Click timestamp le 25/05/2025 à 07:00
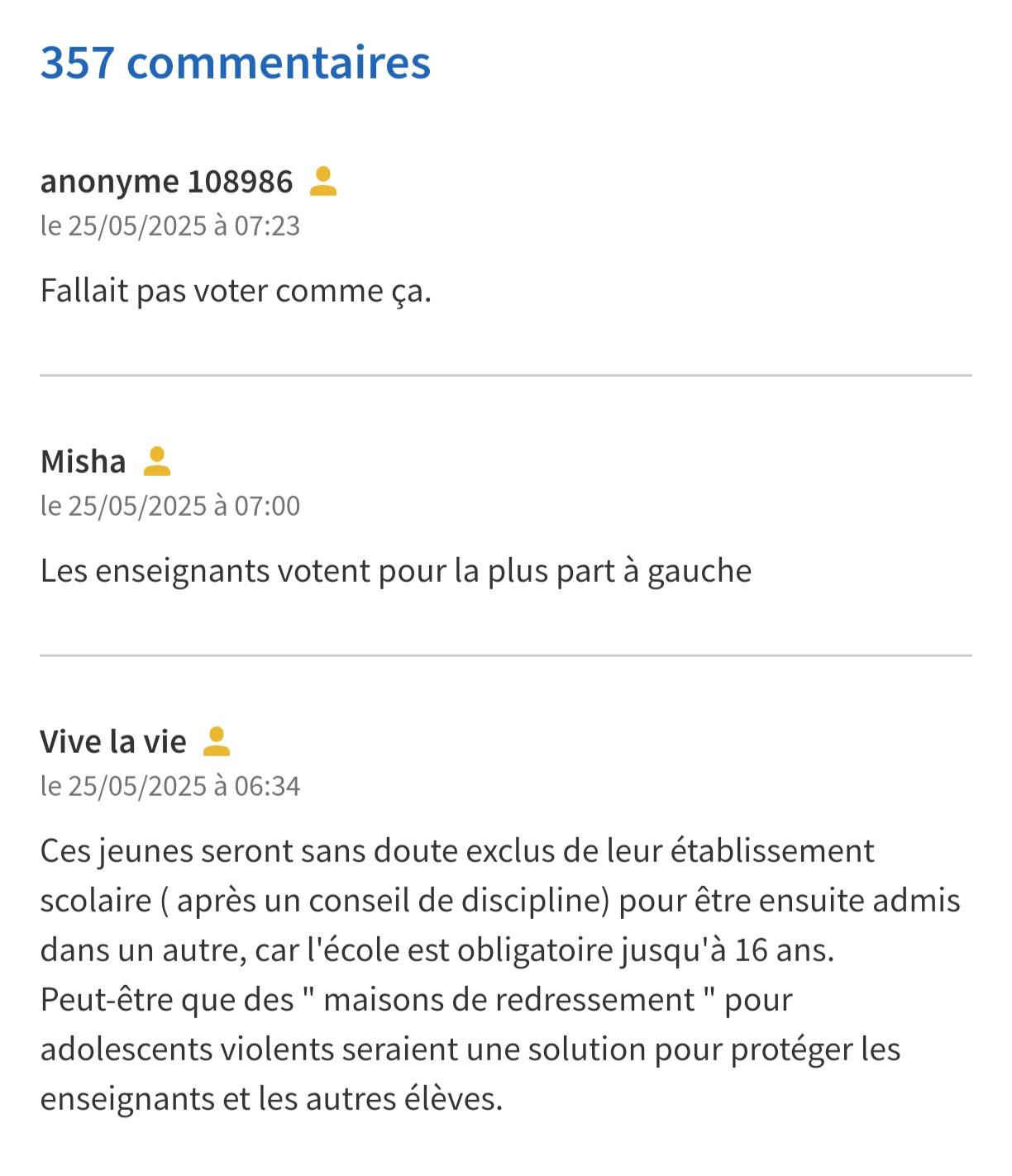 (170, 506)
